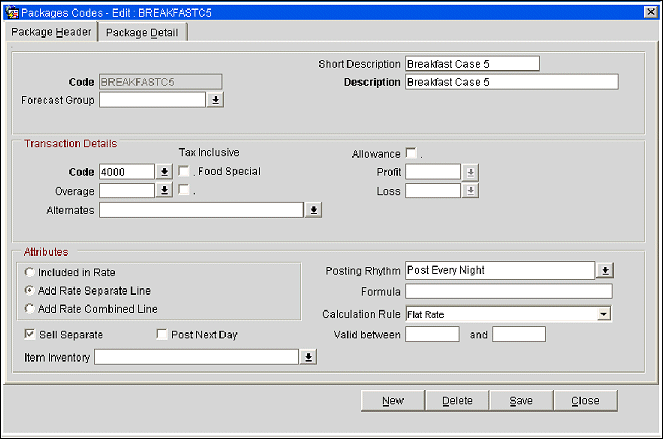Open the Overage lookup arrow
The width and height of the screenshot is (663, 439).
[165, 191]
